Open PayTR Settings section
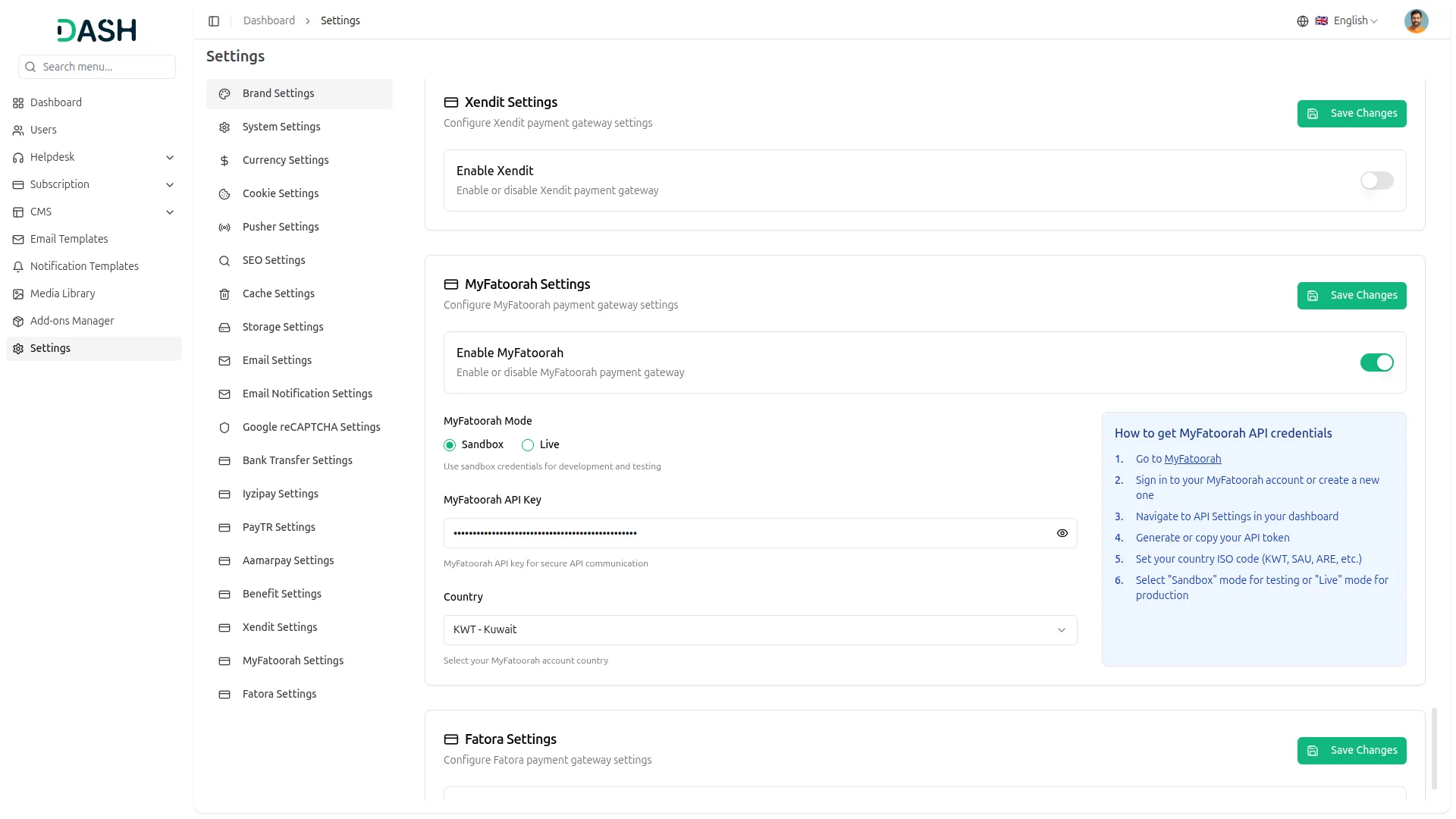This screenshot has width=1456, height=819. [x=299, y=528]
